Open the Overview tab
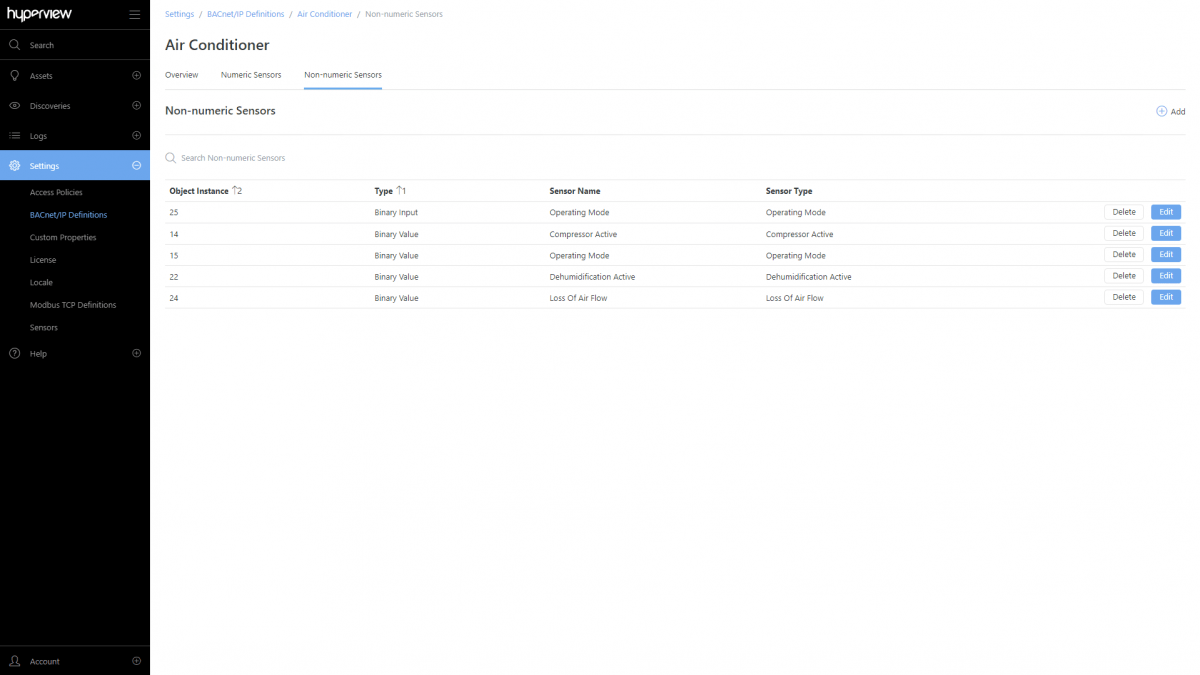Viewport: 1200px width, 675px height. [182, 74]
